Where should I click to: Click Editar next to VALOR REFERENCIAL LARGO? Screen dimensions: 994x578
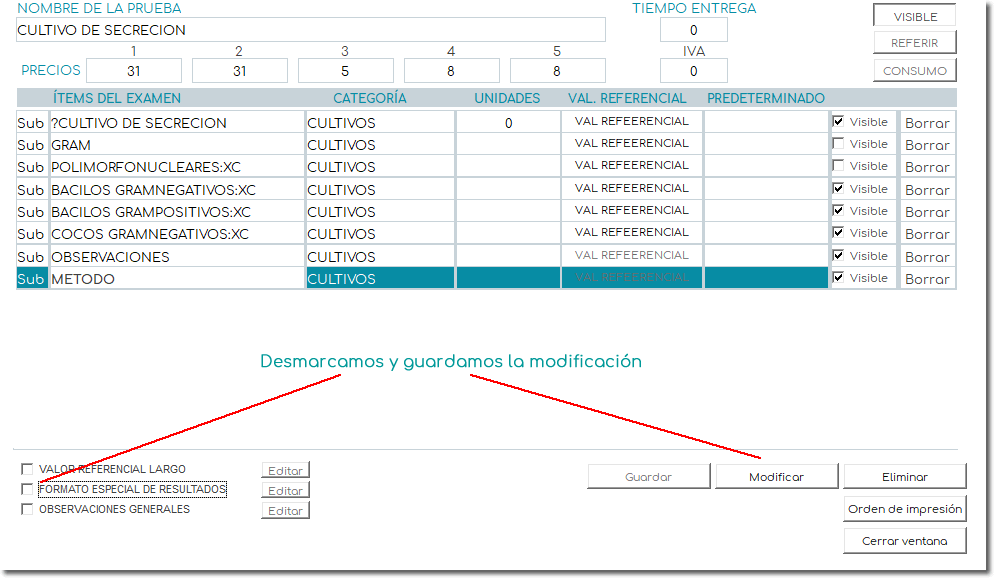(x=285, y=470)
